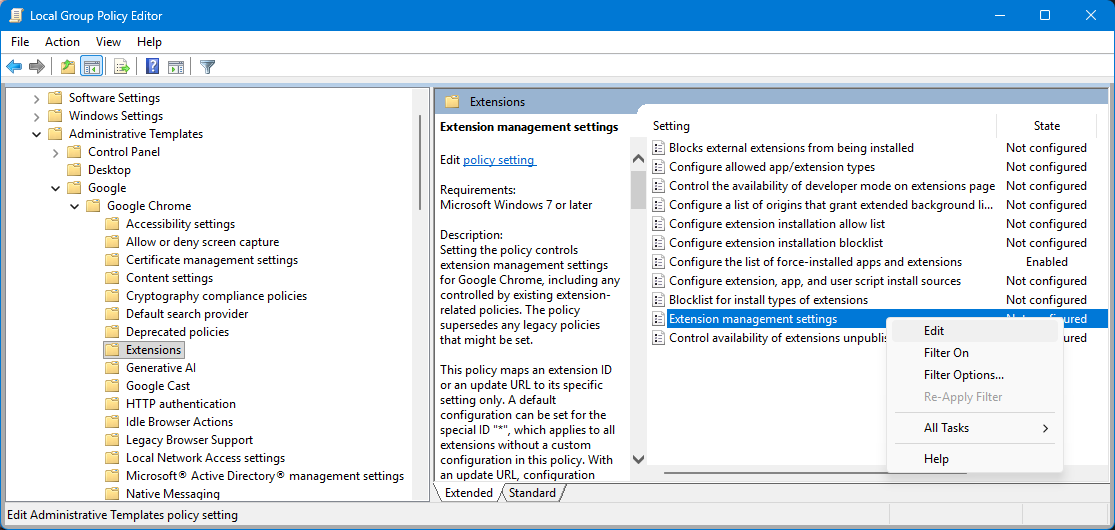The width and height of the screenshot is (1115, 530).
Task: Click the folder icon next to Desktop
Action: pyautogui.click(x=74, y=170)
